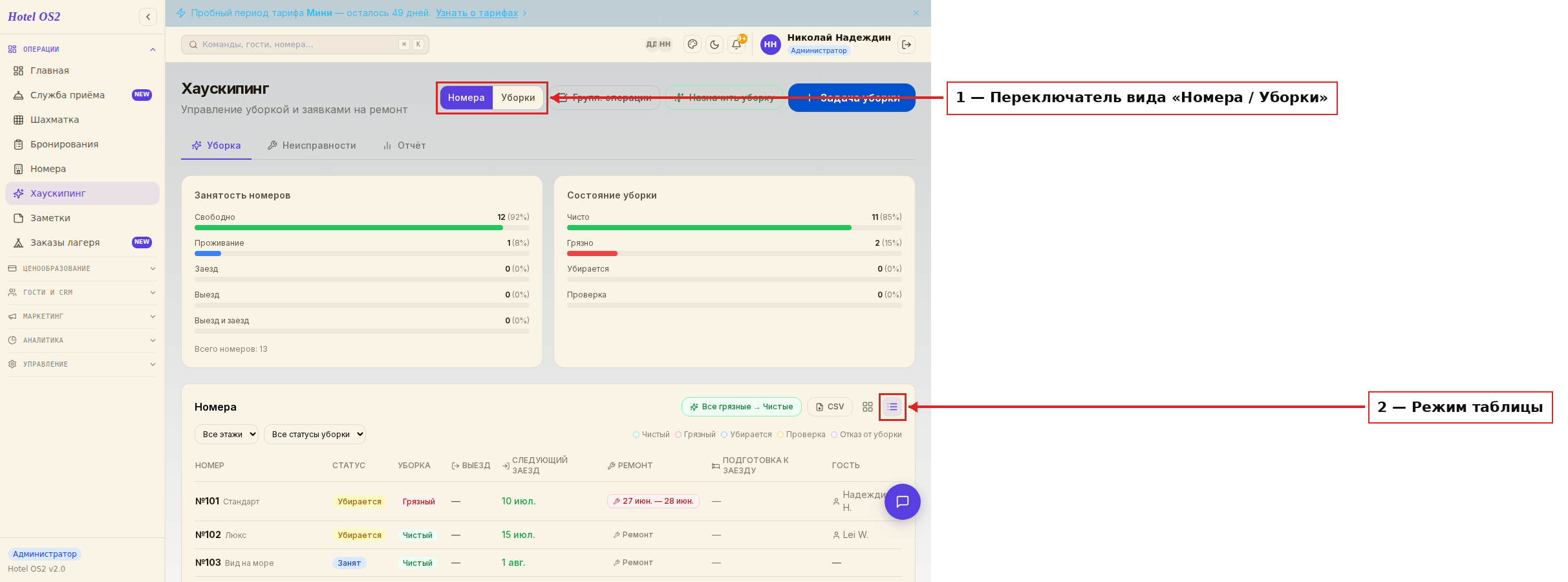The image size is (1568, 582).
Task: Open the chat bubble floating button
Action: point(903,502)
